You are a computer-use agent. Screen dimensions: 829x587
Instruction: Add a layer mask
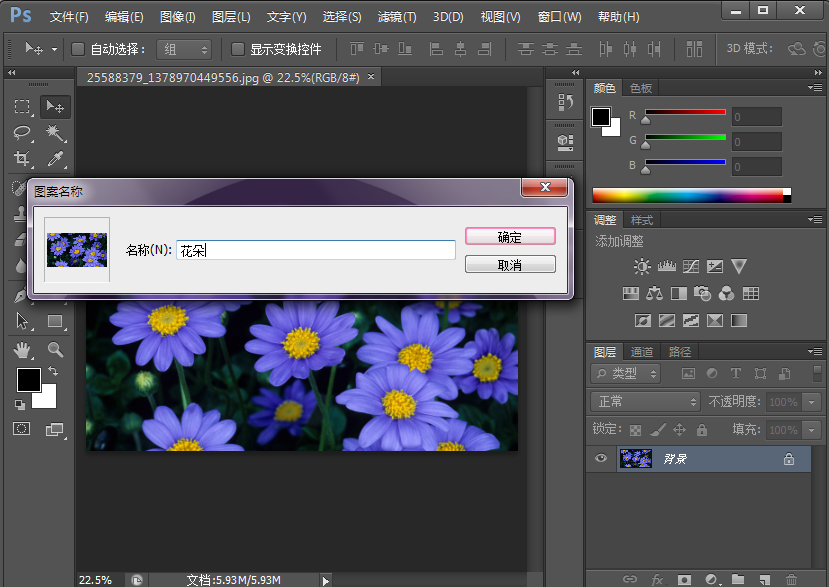pyautogui.click(x=684, y=580)
